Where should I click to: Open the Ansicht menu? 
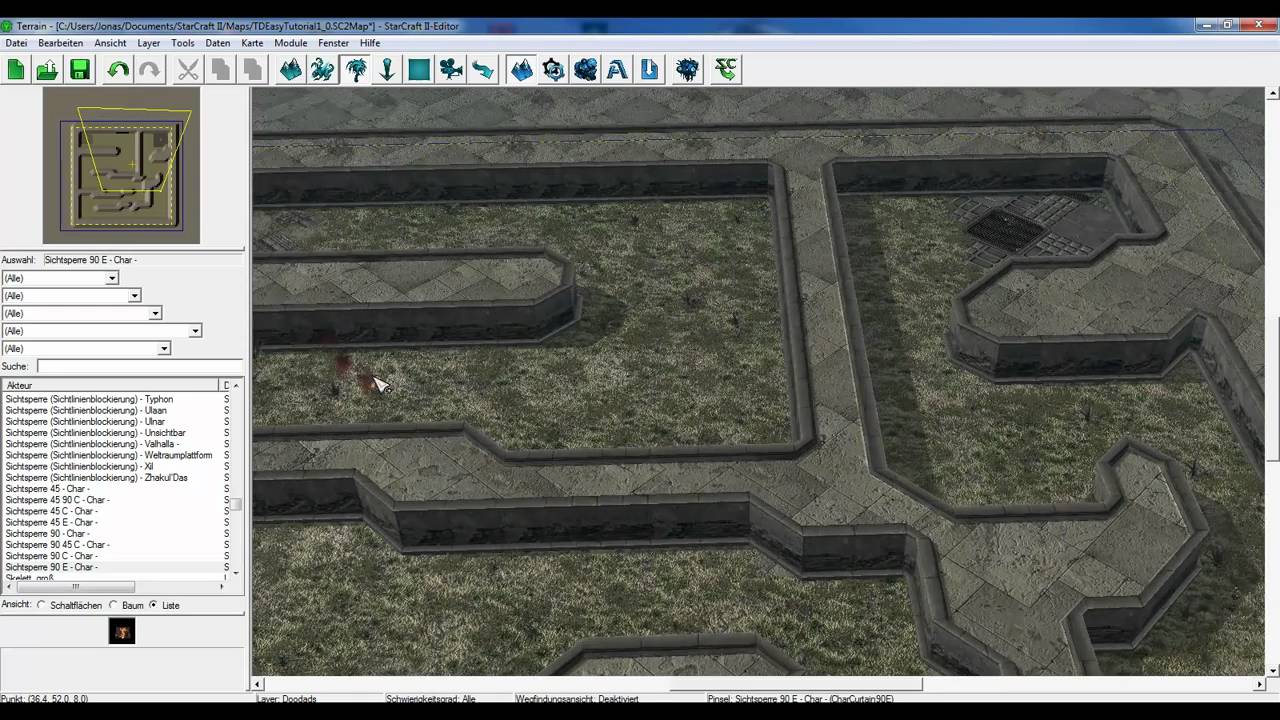pyautogui.click(x=110, y=43)
